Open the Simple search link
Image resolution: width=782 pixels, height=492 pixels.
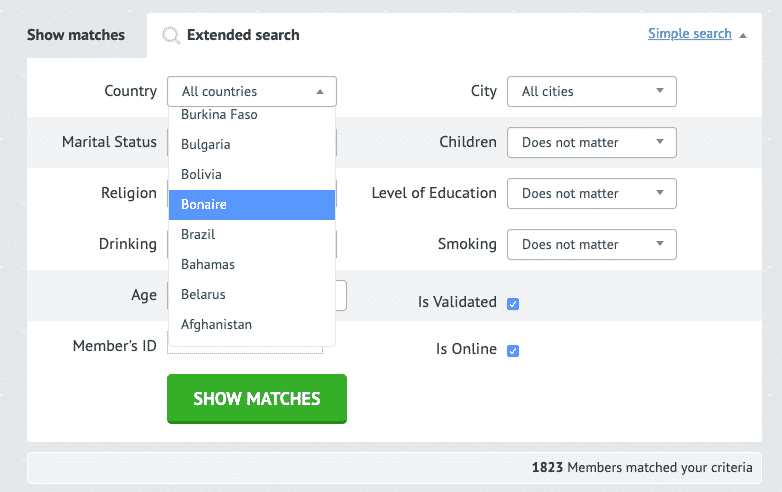(690, 33)
